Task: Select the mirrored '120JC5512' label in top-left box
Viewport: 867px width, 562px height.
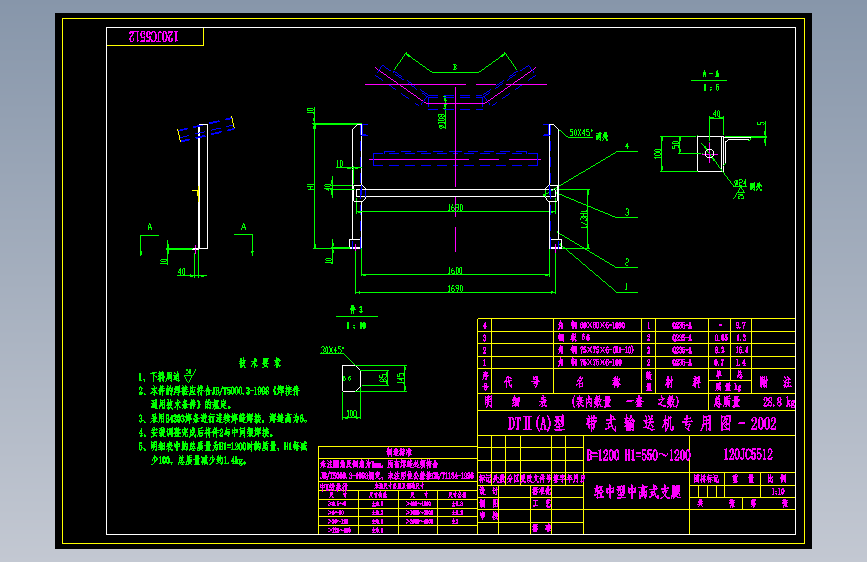Action: [153, 37]
